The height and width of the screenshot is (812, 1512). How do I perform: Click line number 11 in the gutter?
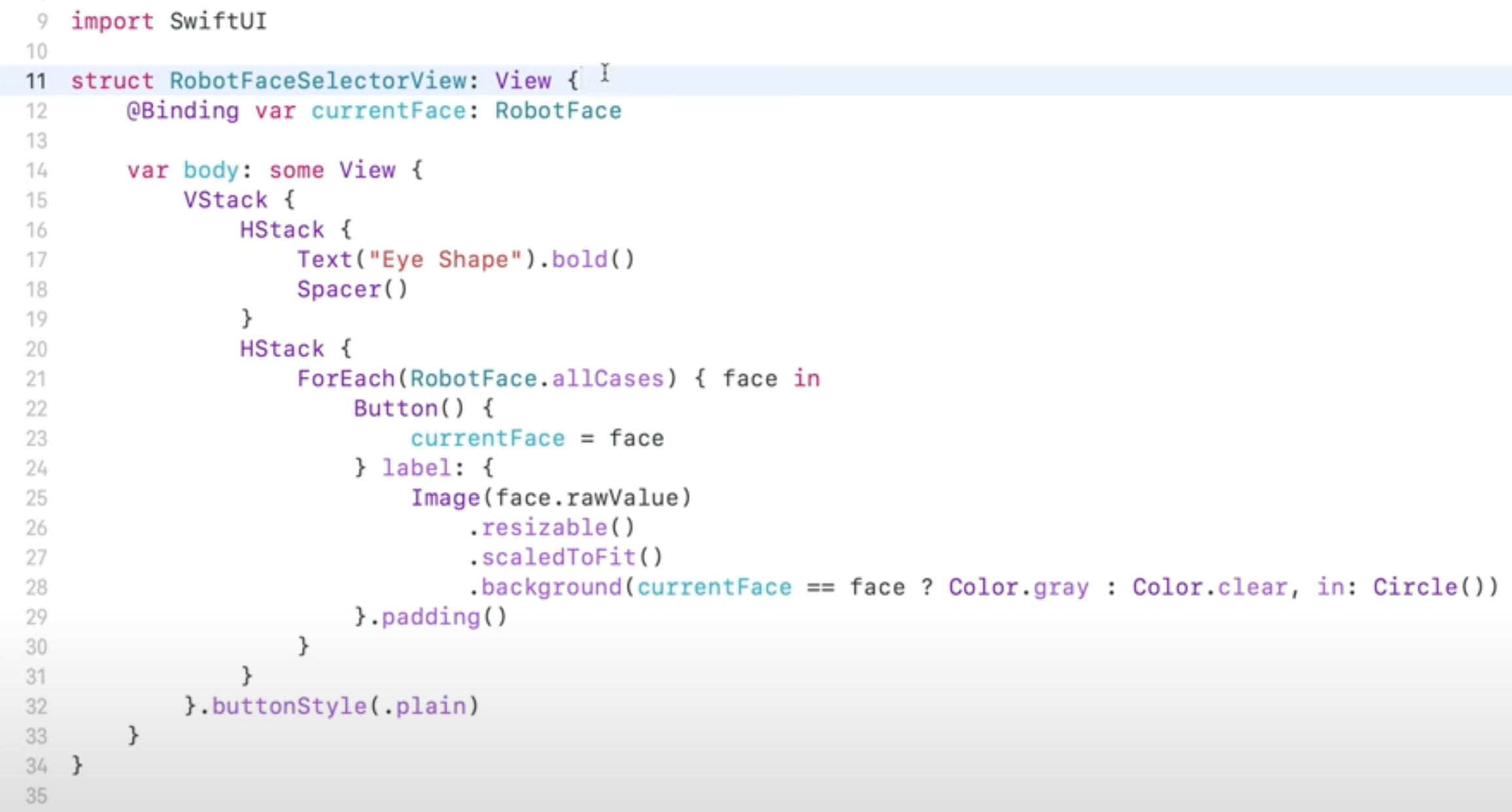pyautogui.click(x=36, y=81)
